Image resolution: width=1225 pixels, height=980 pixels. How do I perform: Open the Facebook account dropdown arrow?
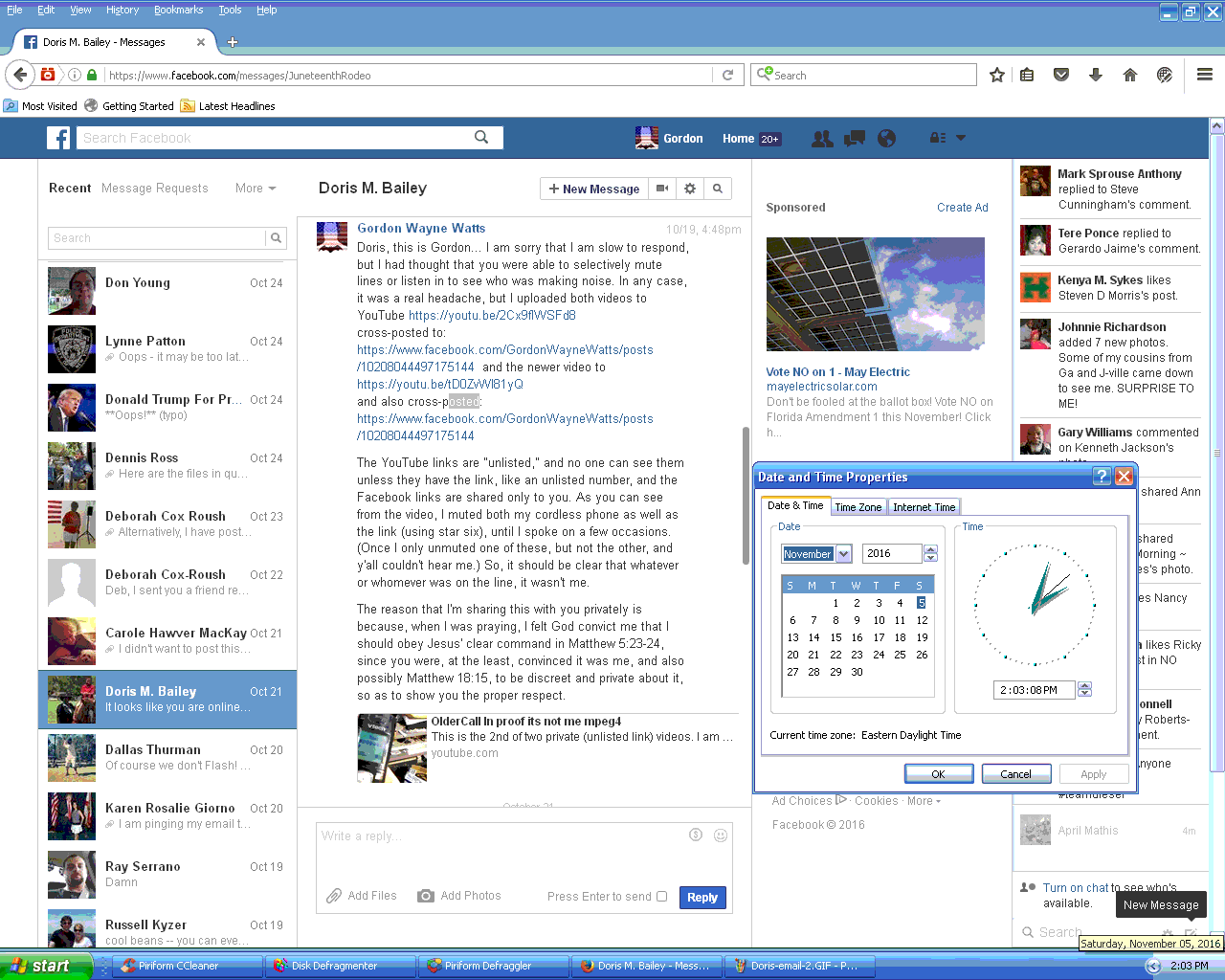961,138
